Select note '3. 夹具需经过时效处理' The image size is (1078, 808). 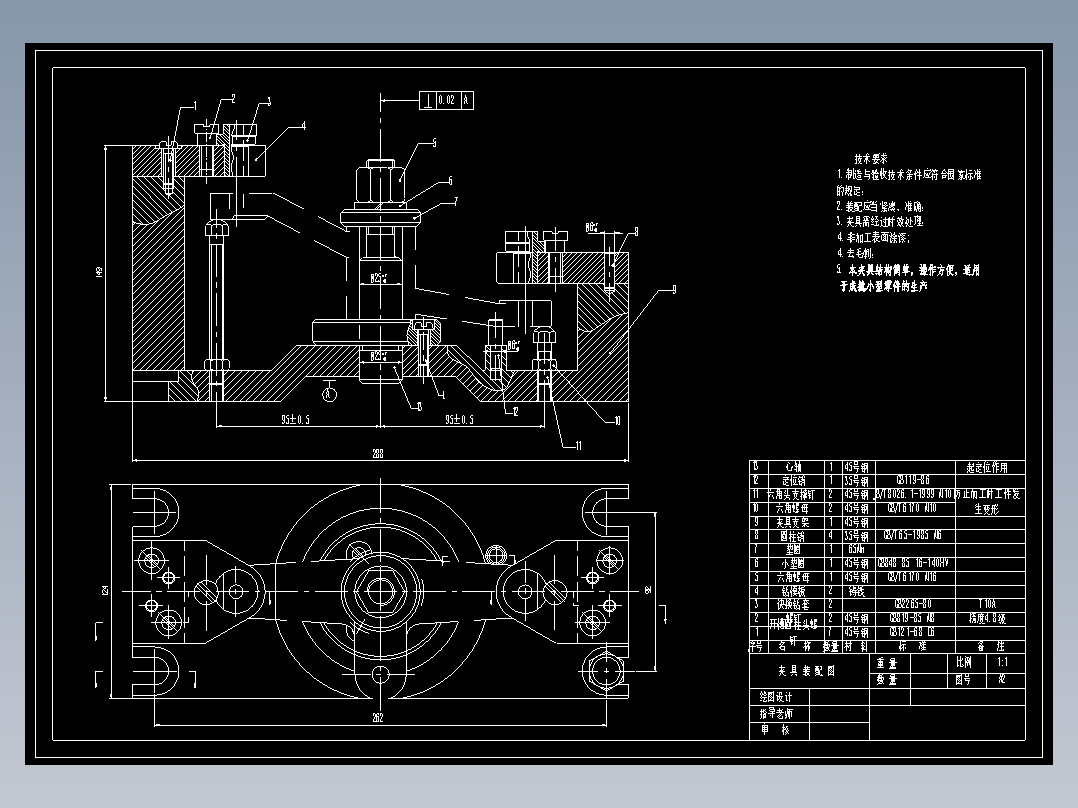pos(880,221)
